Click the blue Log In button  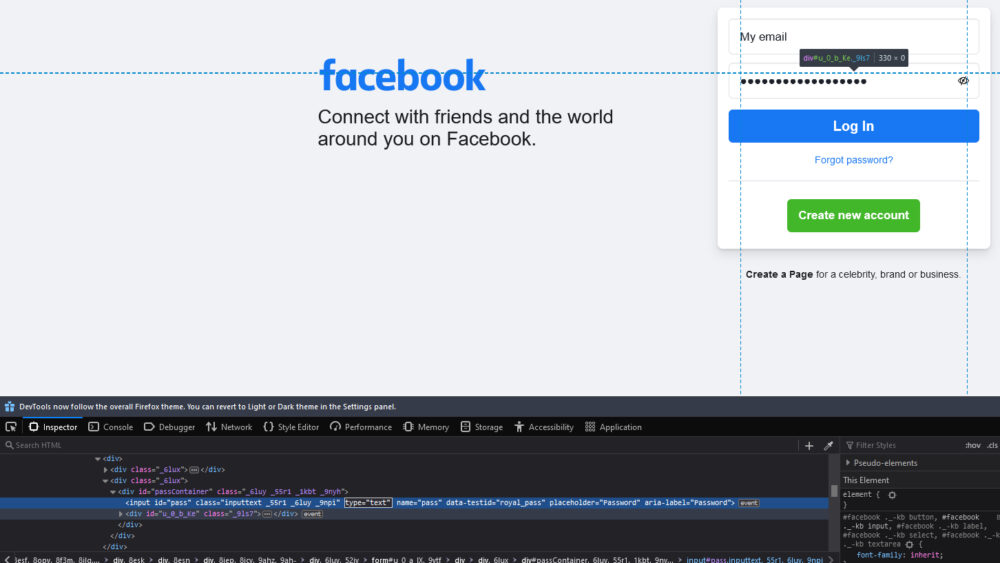click(x=853, y=126)
